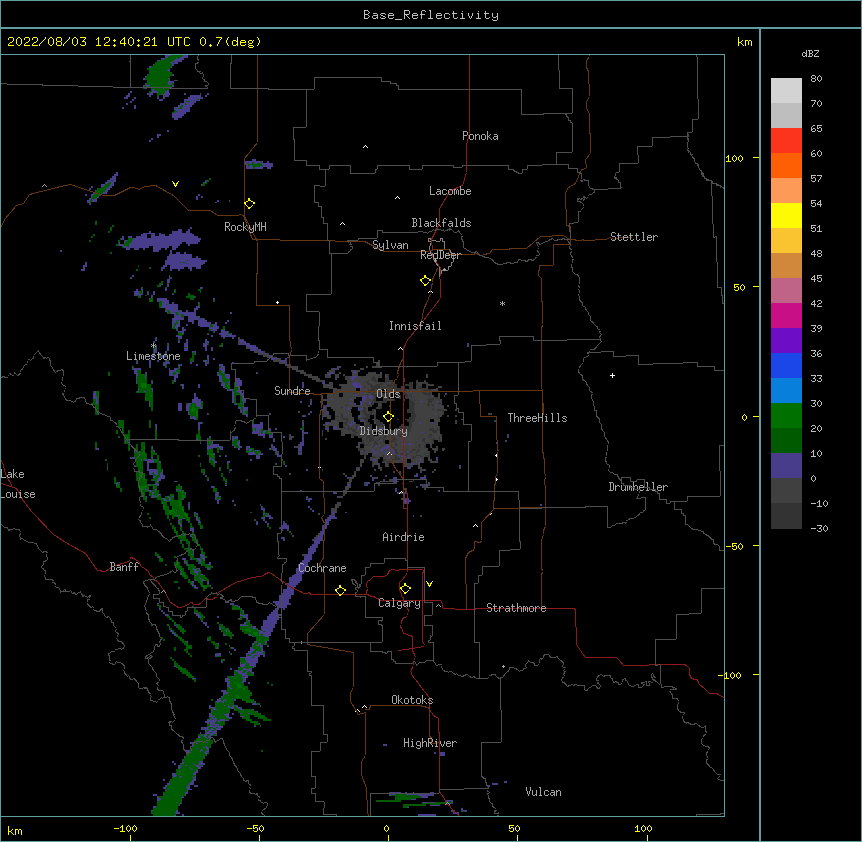Click the Vulcan town label

point(543,792)
